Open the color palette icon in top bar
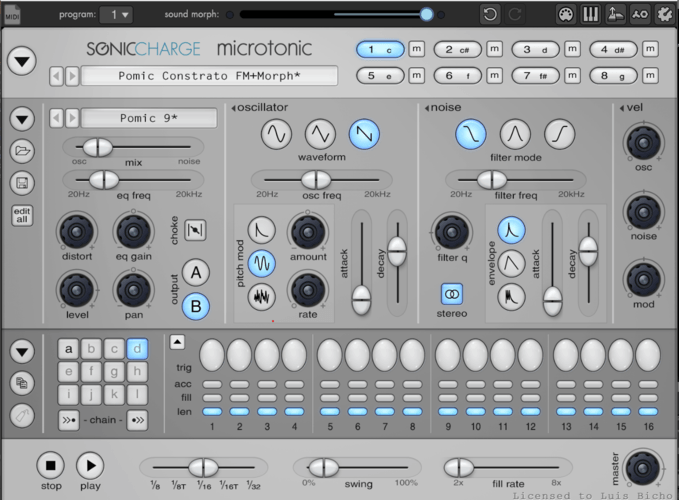This screenshot has height=500, width=679. 566,14
